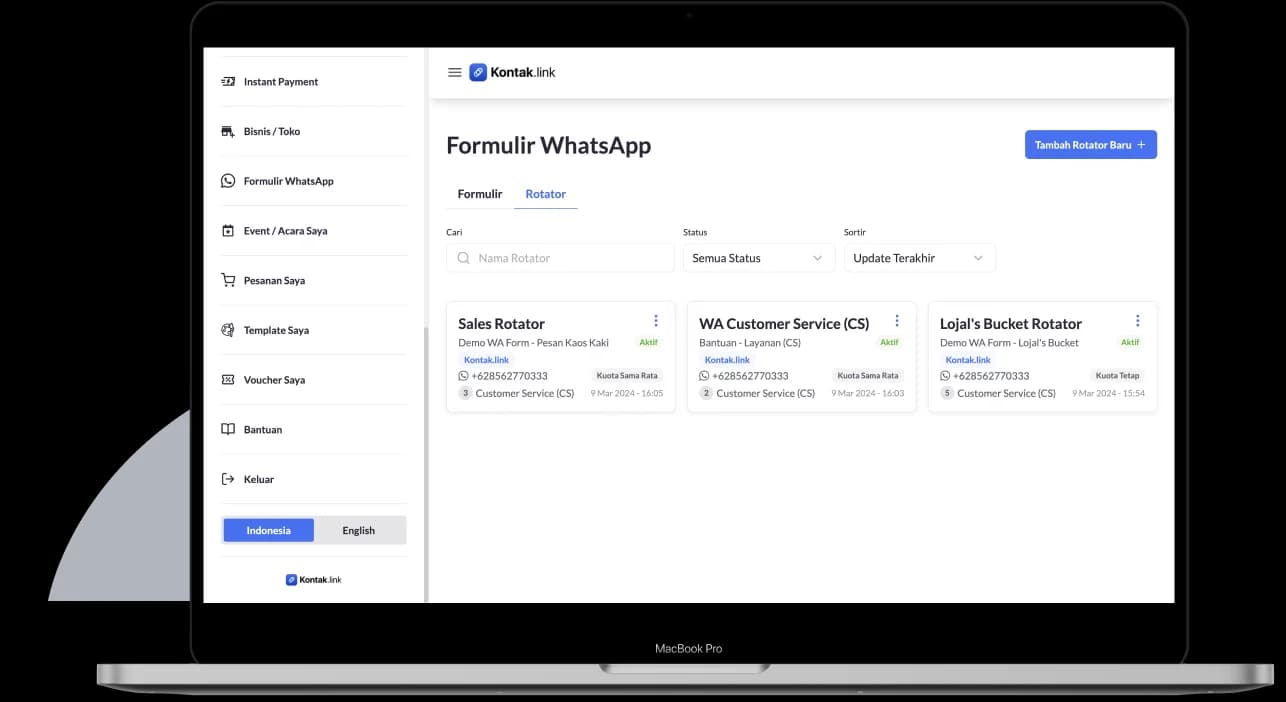Click the Instant Payment sidebar icon

coord(228,82)
